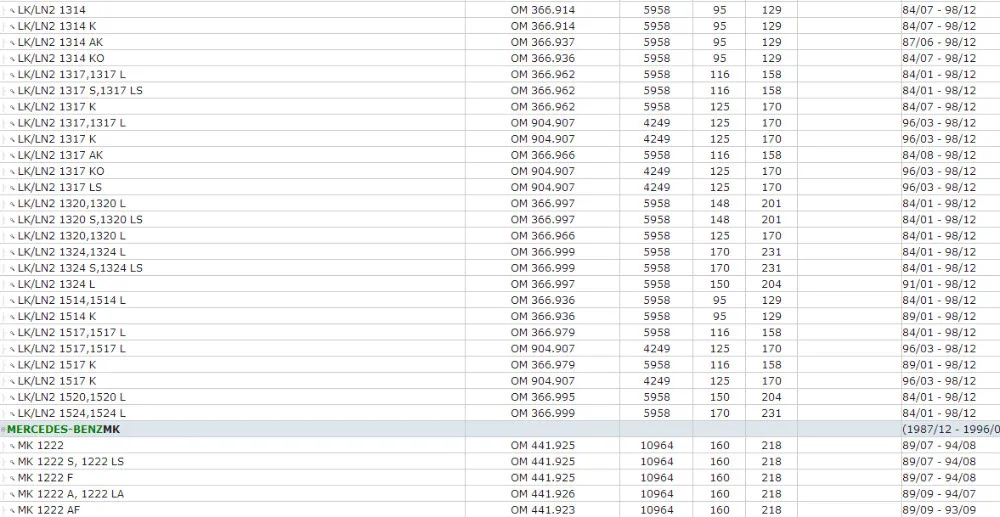Click engine code OM 366.995
1000x517 pixels.
coord(543,397)
